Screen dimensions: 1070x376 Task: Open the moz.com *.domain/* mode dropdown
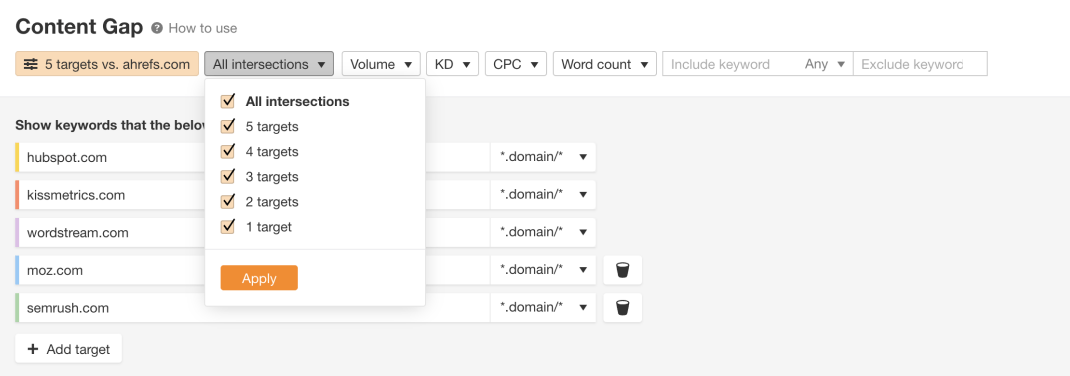click(x=543, y=270)
